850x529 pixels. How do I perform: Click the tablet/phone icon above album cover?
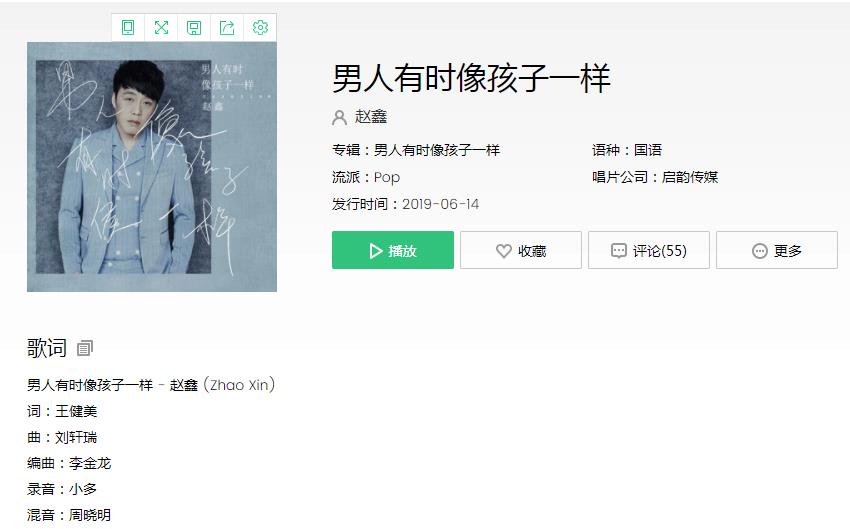click(x=128, y=28)
